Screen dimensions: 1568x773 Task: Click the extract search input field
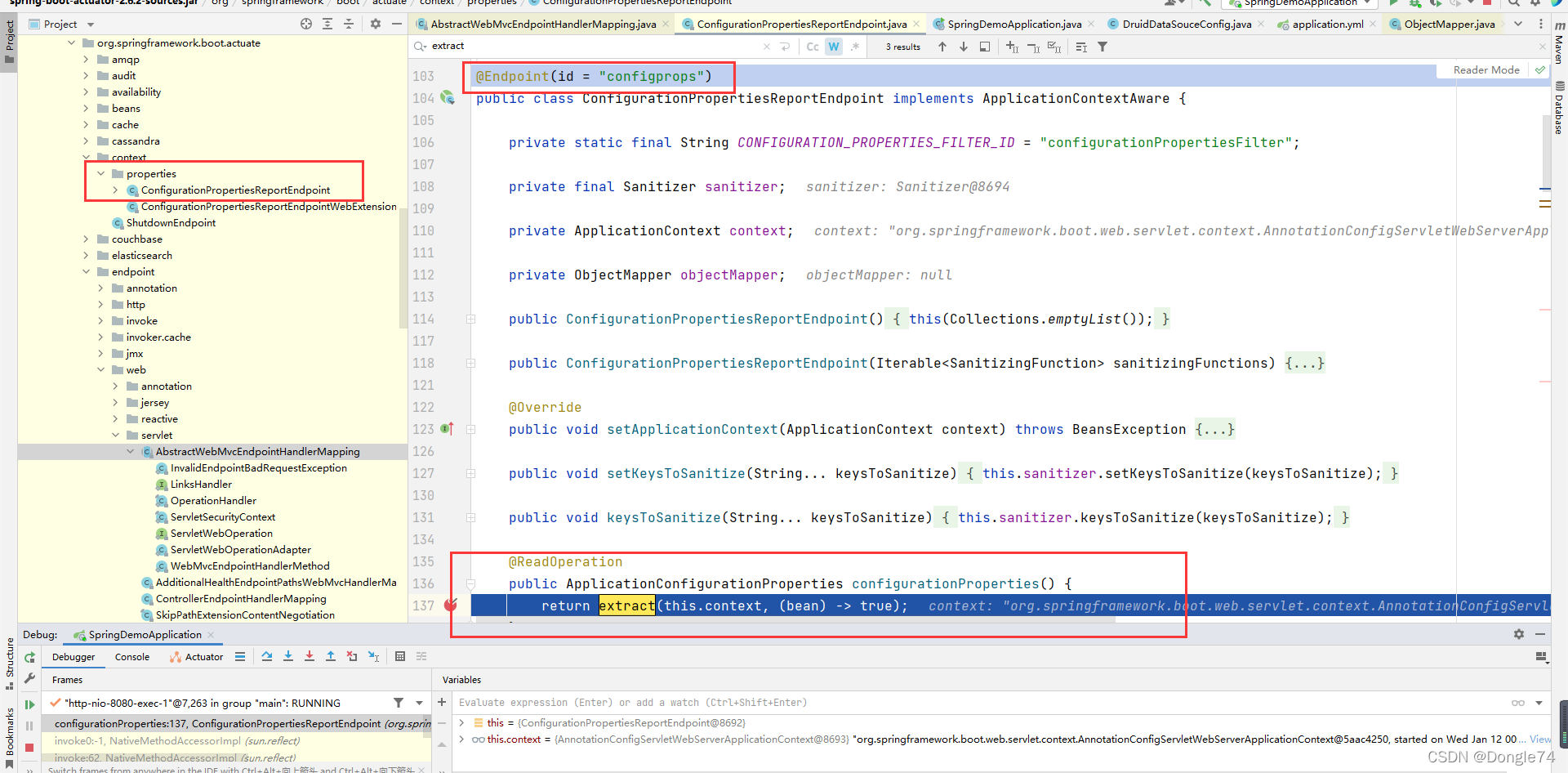595,47
